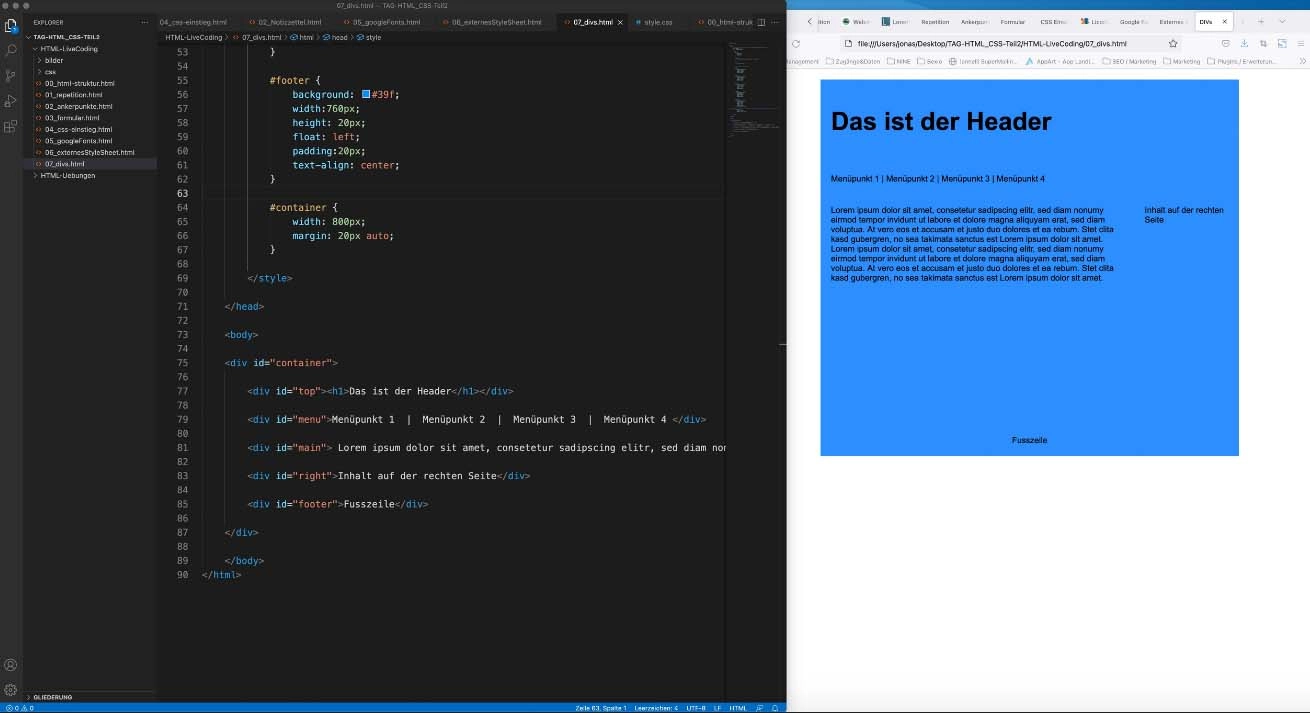The height and width of the screenshot is (713, 1310).
Task: Open the Source Control view
Action: point(11,75)
